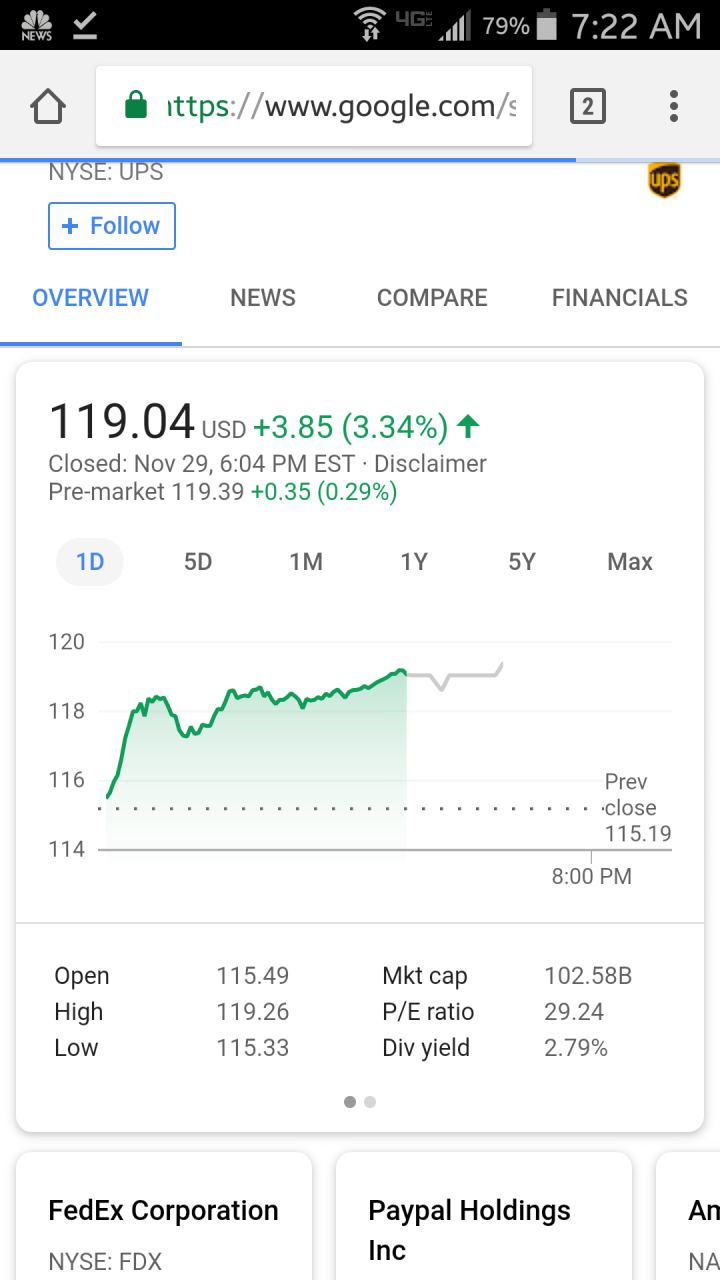
Task: Open Chrome's three-dot overflow menu
Action: pyautogui.click(x=674, y=106)
